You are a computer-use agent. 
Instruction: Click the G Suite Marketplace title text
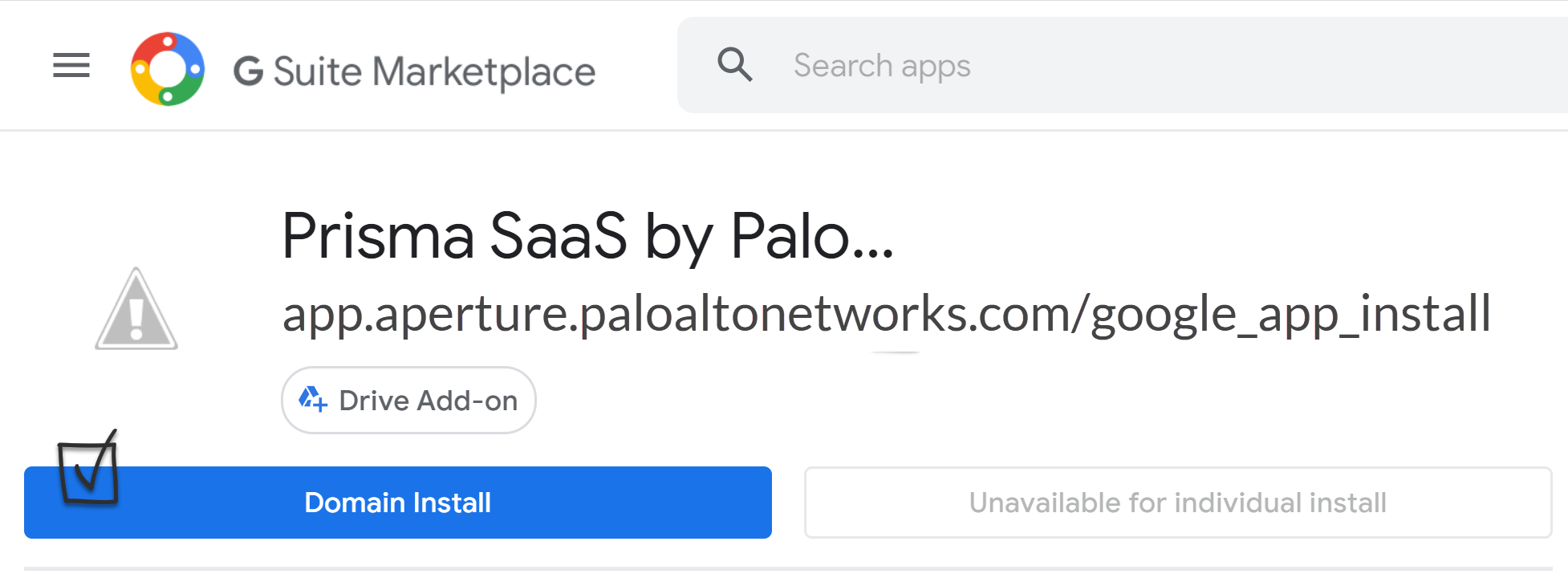(x=414, y=71)
